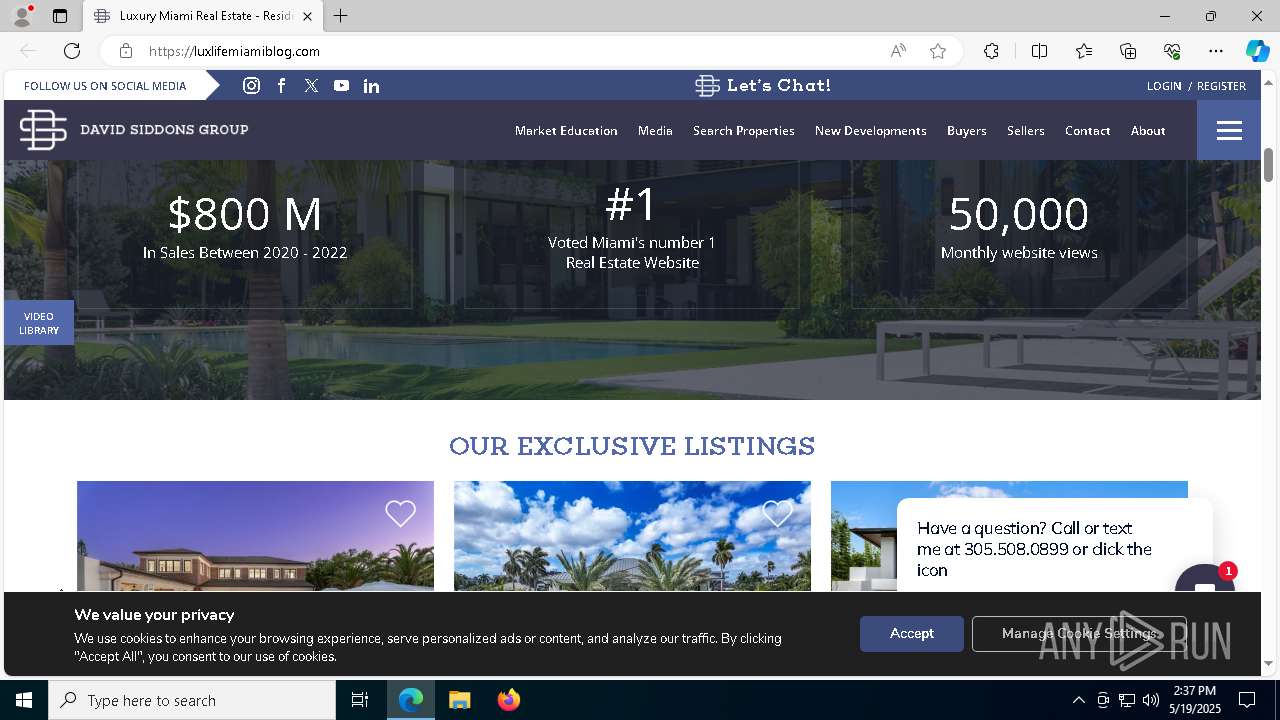The height and width of the screenshot is (720, 1280).
Task: Open the YouTube channel icon
Action: [x=342, y=86]
